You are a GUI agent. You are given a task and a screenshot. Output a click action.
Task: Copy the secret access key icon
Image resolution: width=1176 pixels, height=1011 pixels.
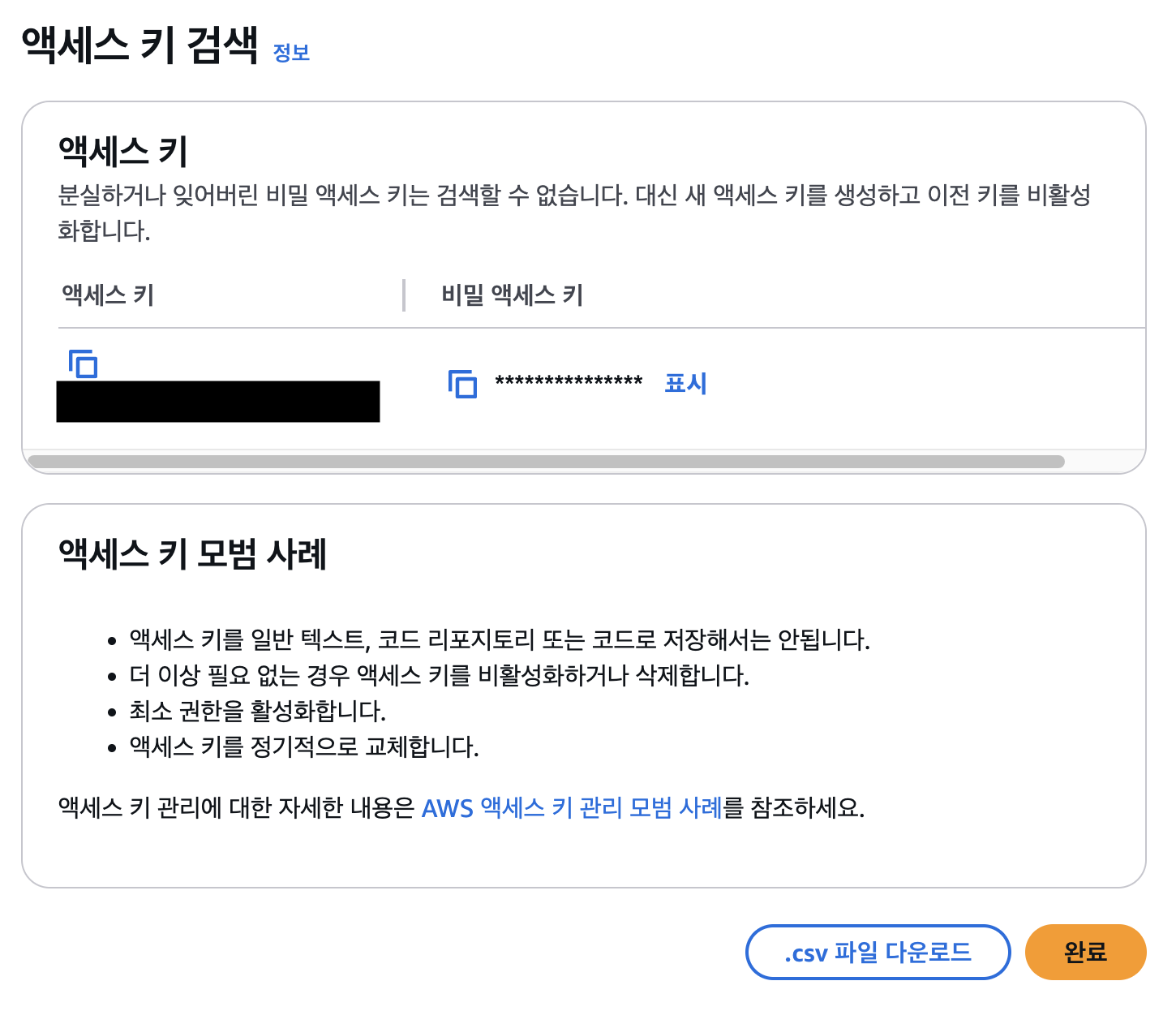(x=462, y=383)
